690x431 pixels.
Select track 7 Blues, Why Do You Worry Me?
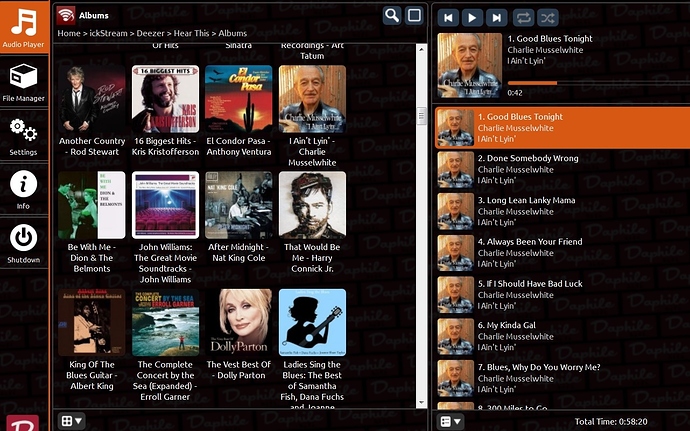coord(562,378)
